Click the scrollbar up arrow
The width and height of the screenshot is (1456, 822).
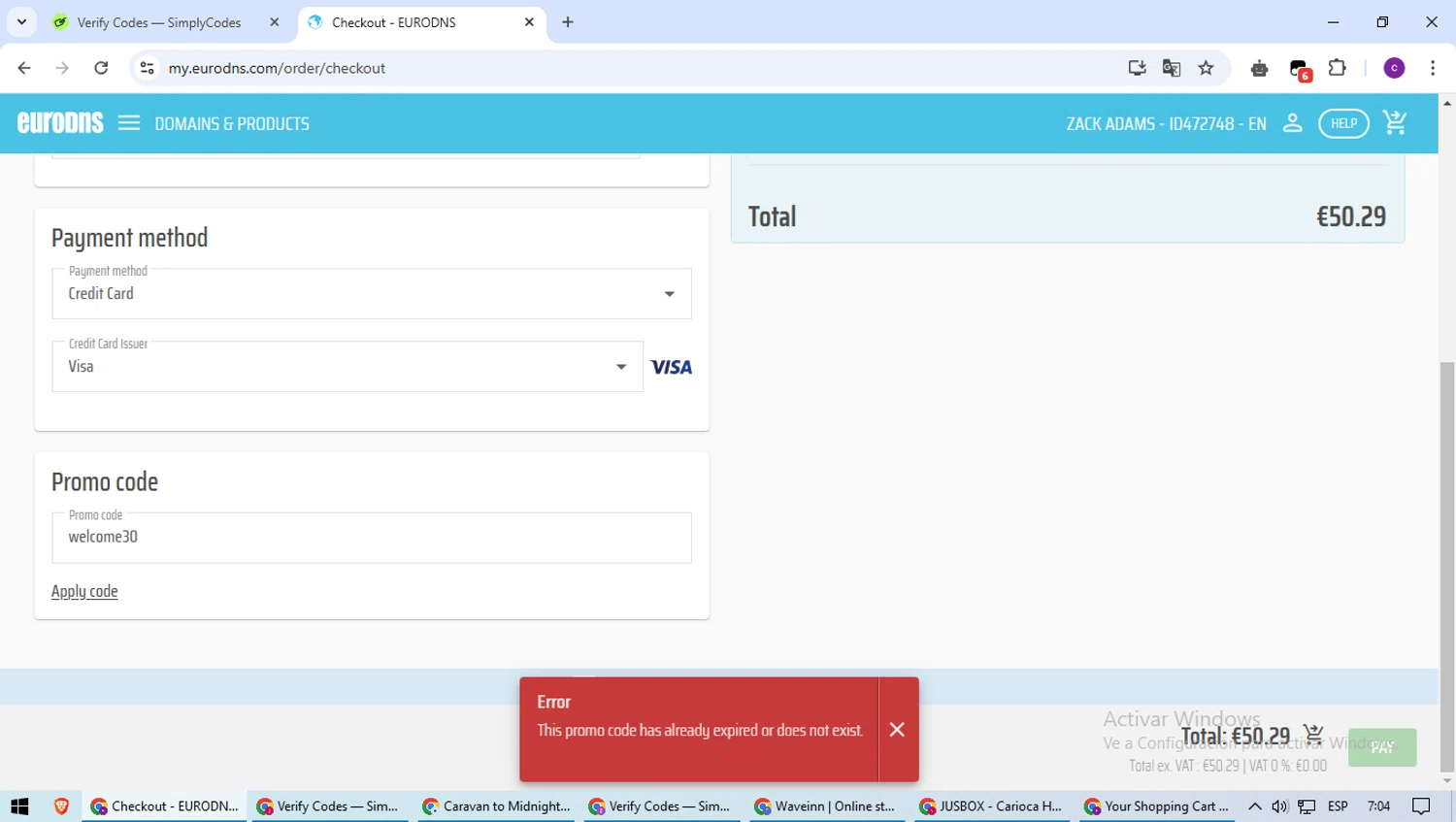coord(1447,102)
